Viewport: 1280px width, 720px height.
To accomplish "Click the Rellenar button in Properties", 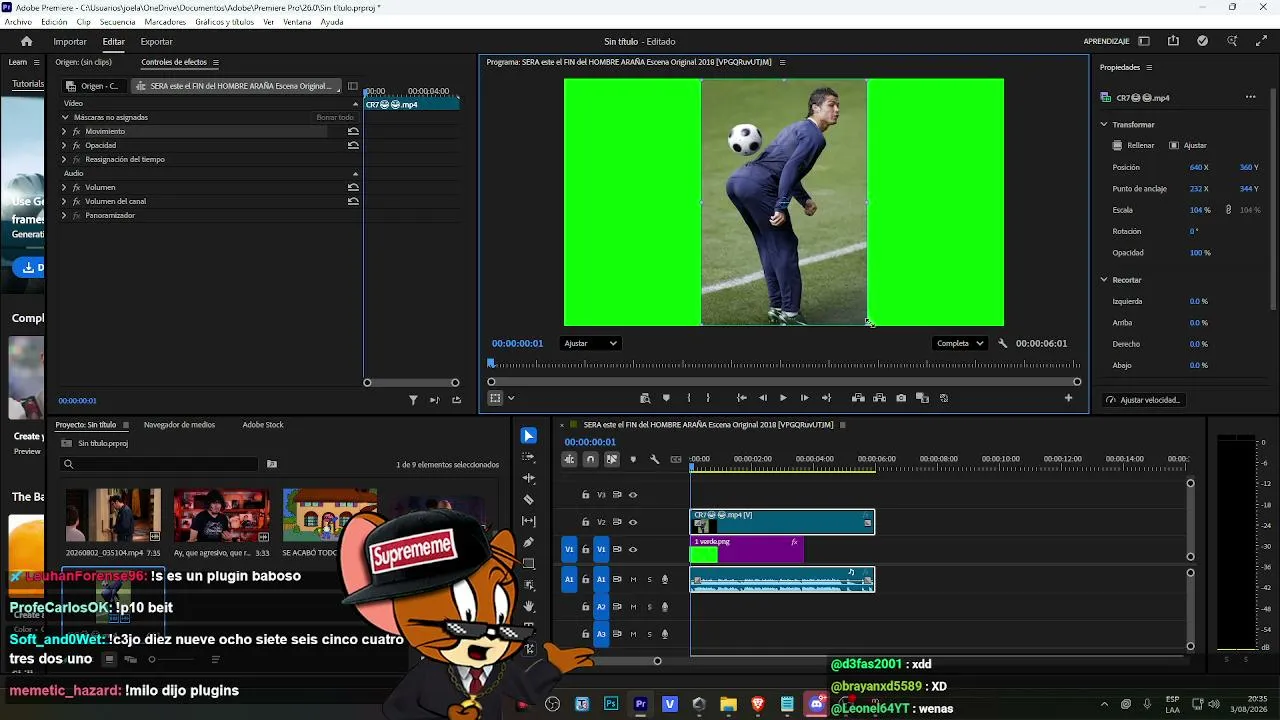I will (1134, 145).
